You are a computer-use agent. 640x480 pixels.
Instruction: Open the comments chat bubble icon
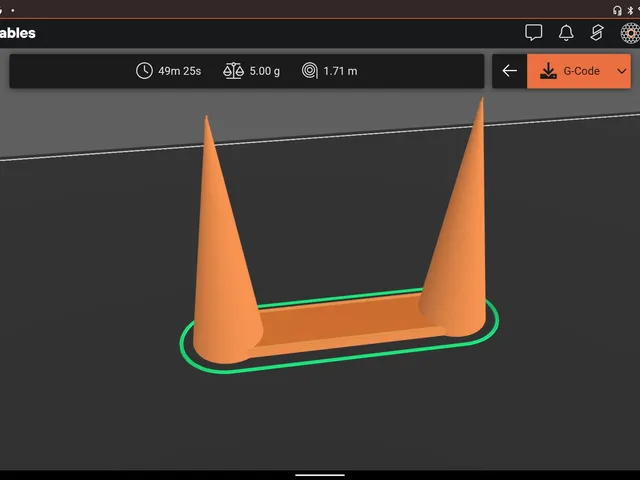pyautogui.click(x=533, y=33)
